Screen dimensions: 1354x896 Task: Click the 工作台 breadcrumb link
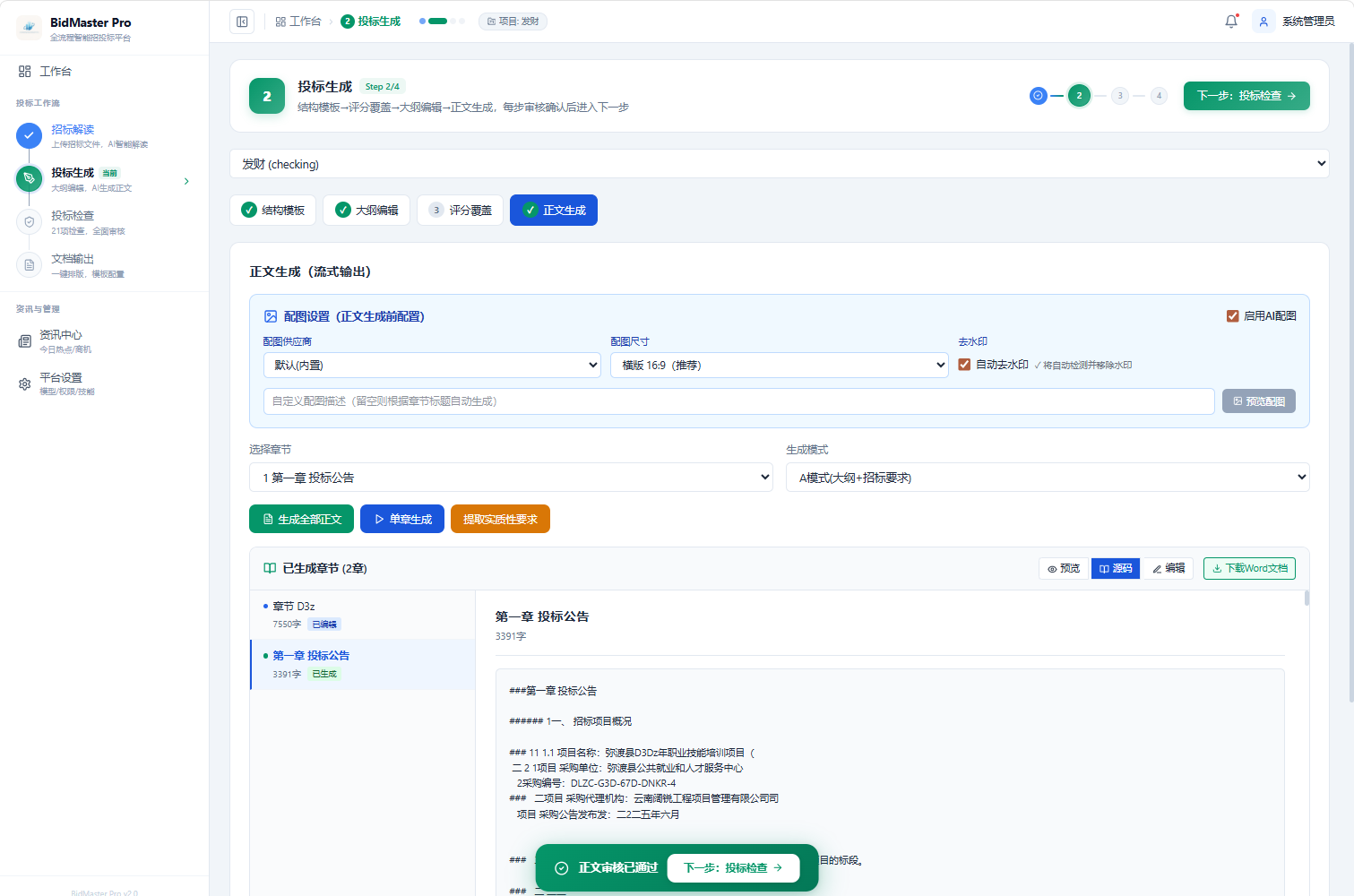[x=298, y=22]
